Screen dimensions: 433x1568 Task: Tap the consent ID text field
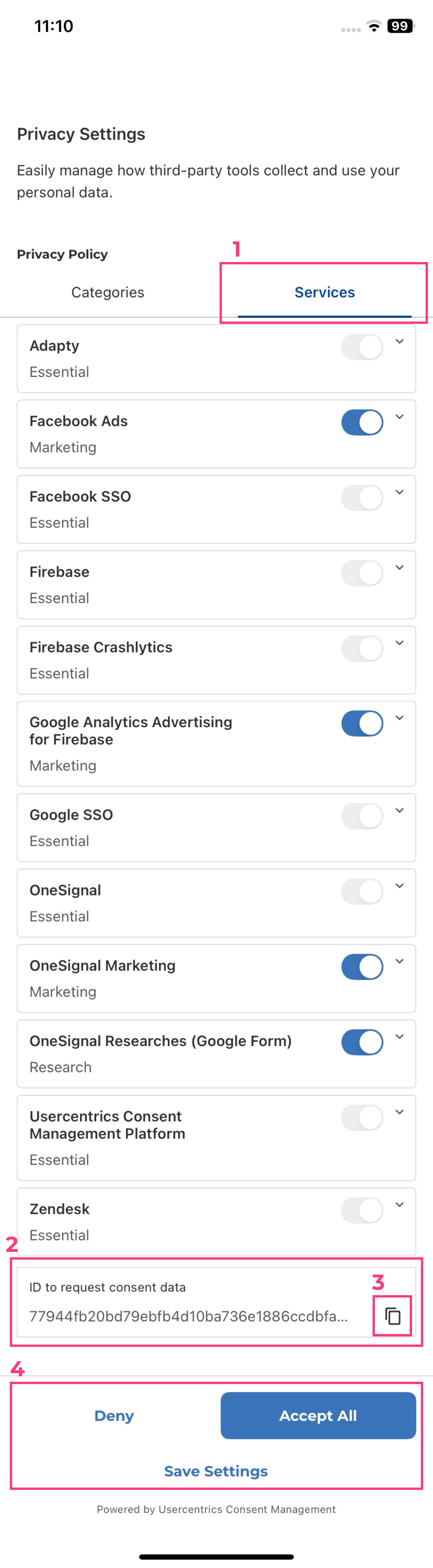[x=188, y=1316]
